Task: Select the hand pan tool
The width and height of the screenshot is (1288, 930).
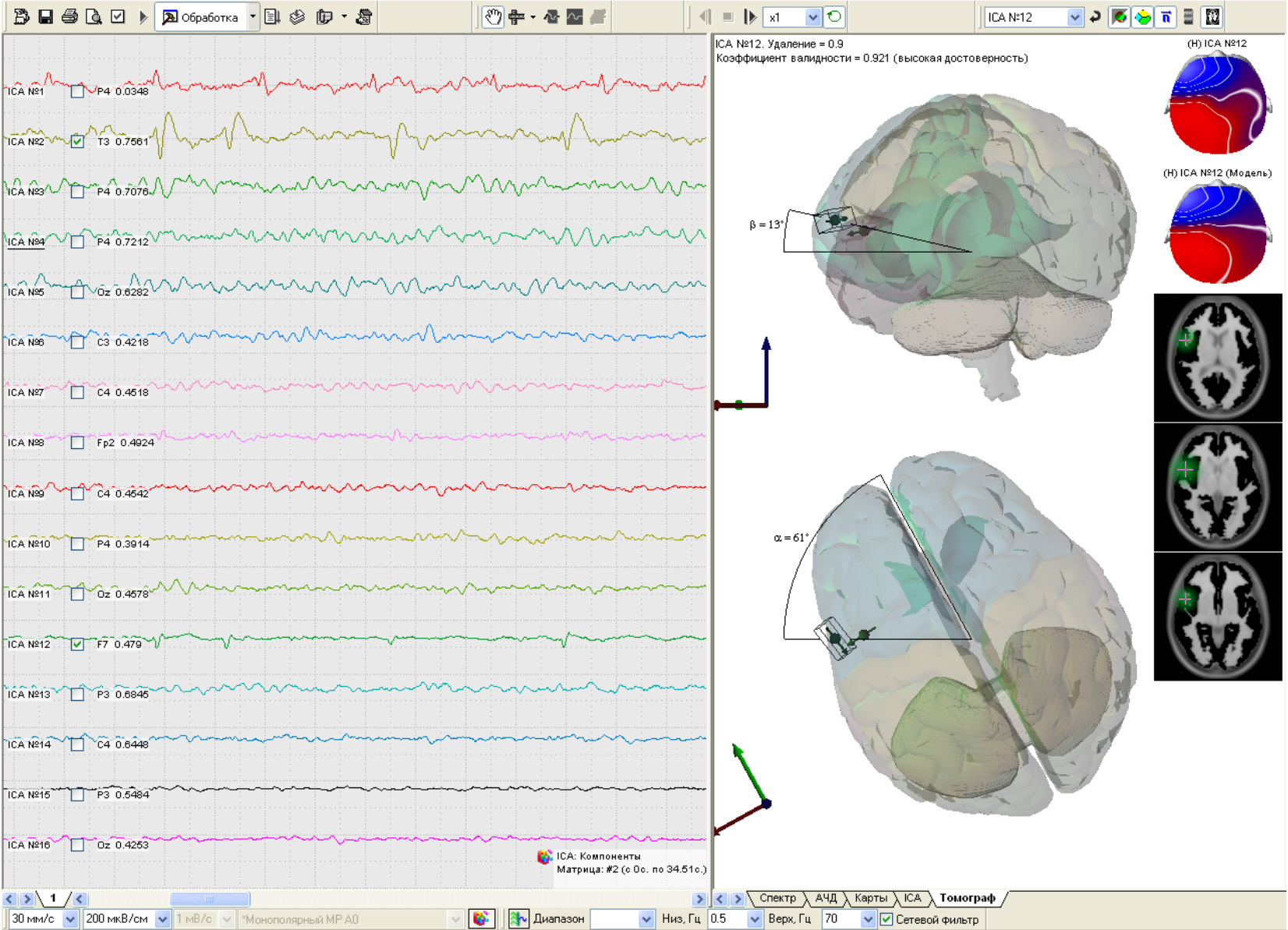Action: click(492, 16)
